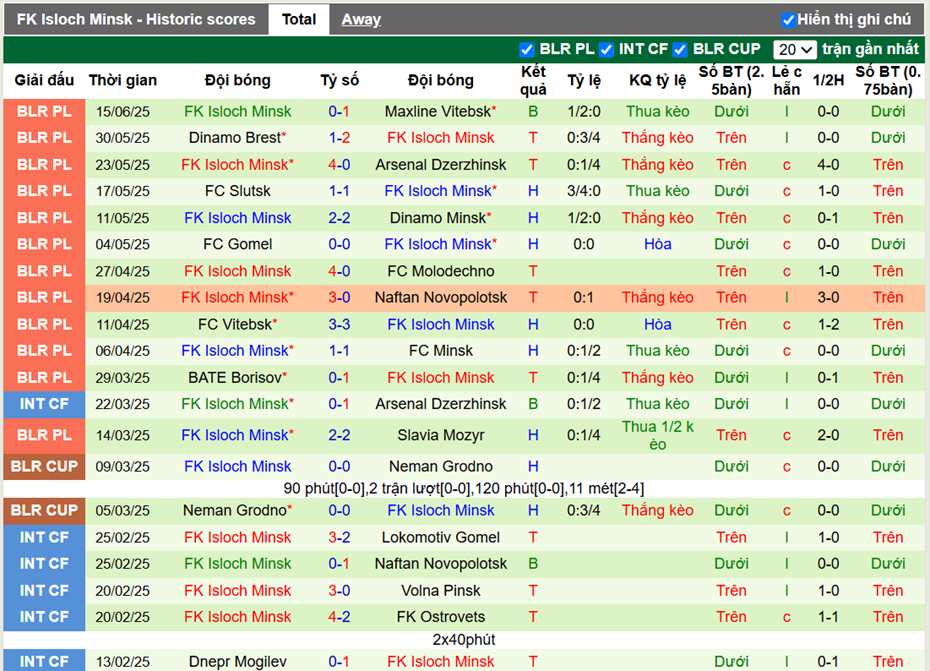
Task: Select the date 11/05/25
Action: click(123, 218)
